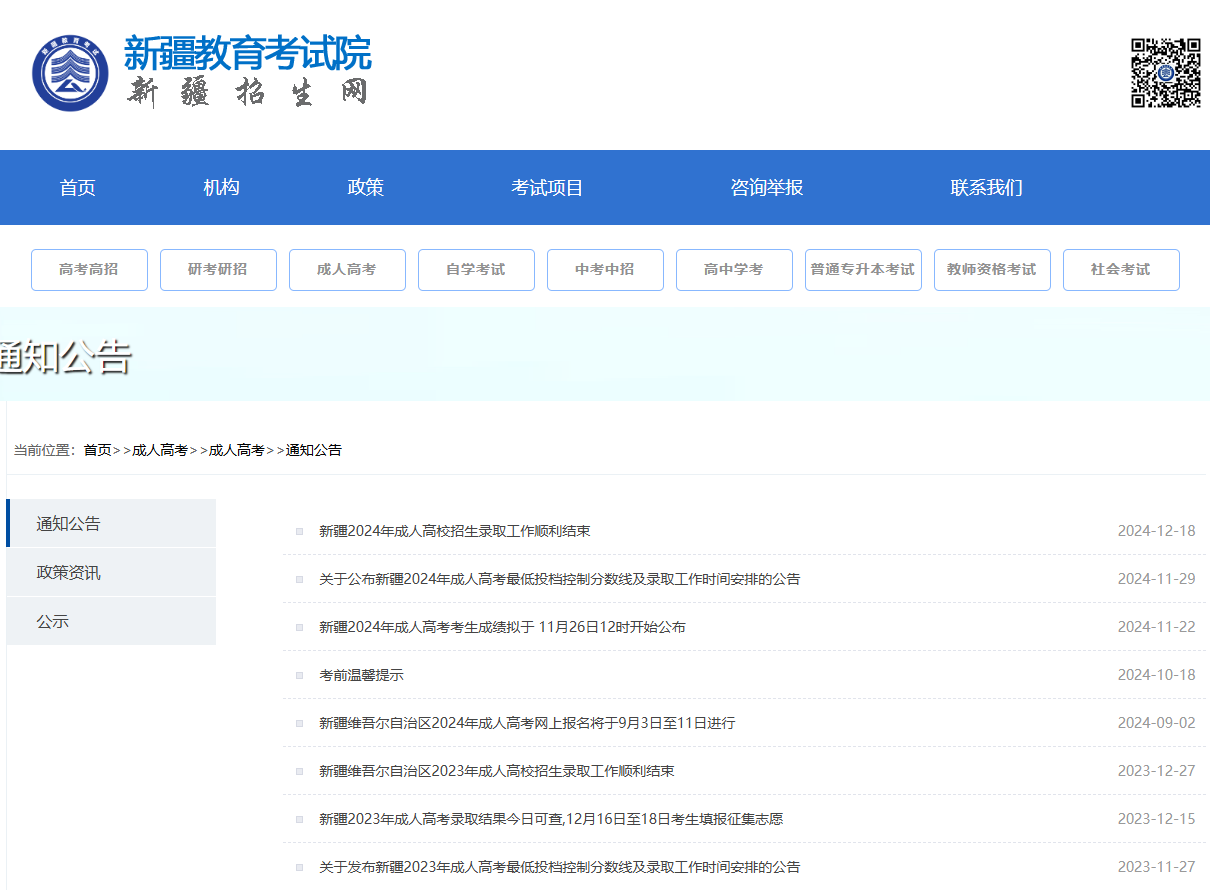Open the 教师资格考试 category button
Viewport: 1210px width, 890px height.
992,270
